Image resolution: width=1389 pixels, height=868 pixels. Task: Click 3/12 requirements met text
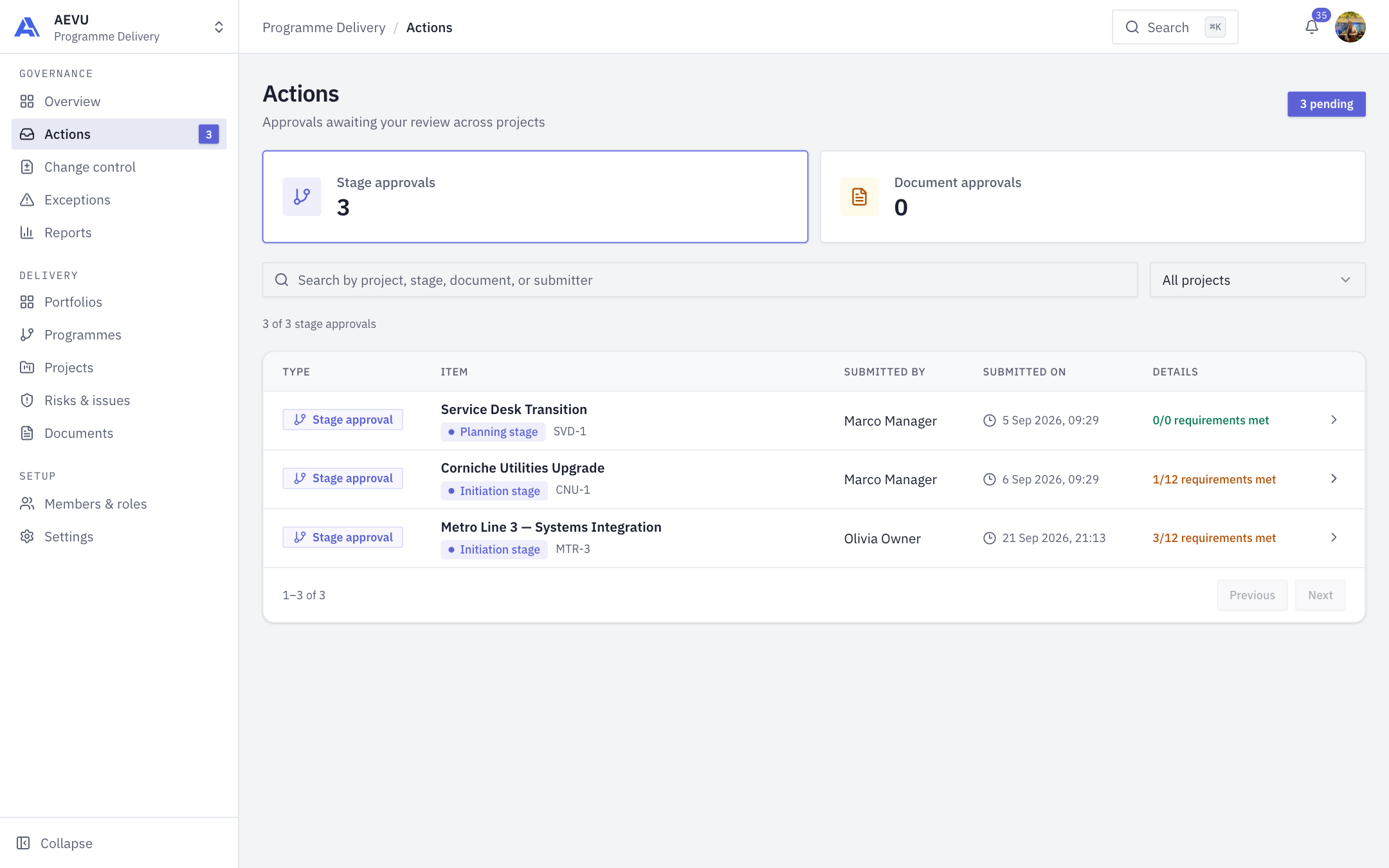[x=1214, y=538]
